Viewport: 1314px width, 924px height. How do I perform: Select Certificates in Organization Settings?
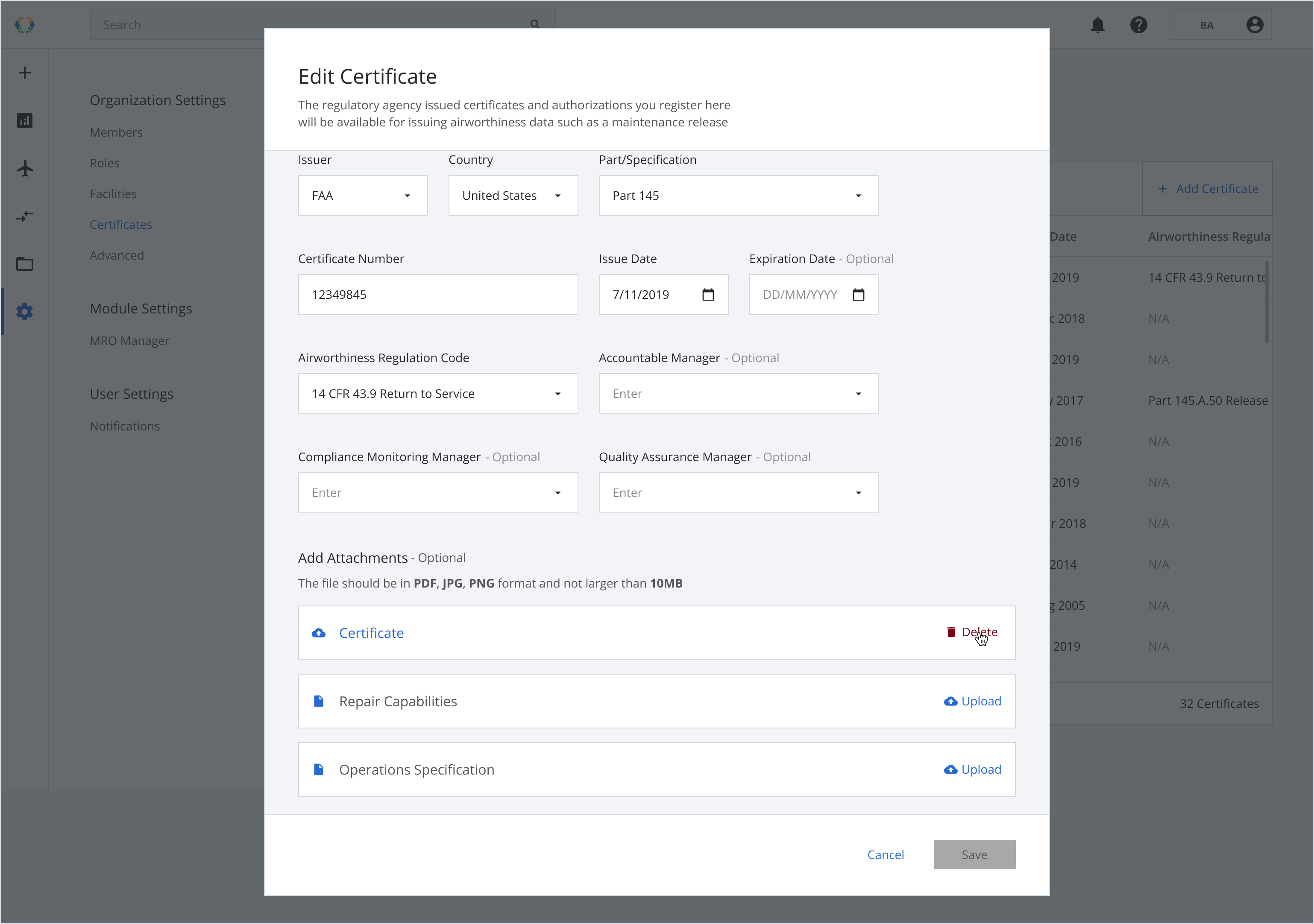(x=121, y=225)
